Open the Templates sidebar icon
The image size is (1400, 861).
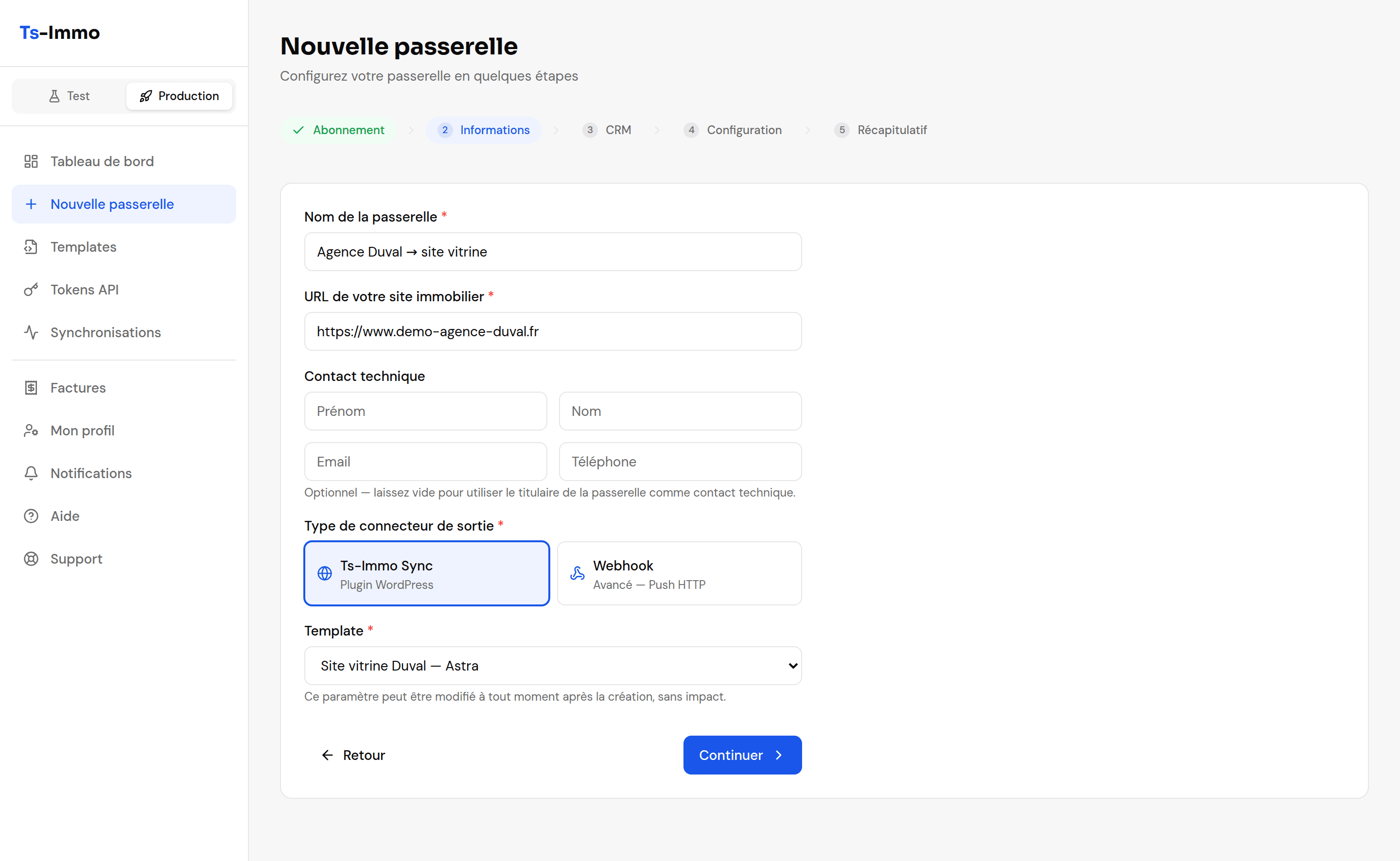(31, 246)
